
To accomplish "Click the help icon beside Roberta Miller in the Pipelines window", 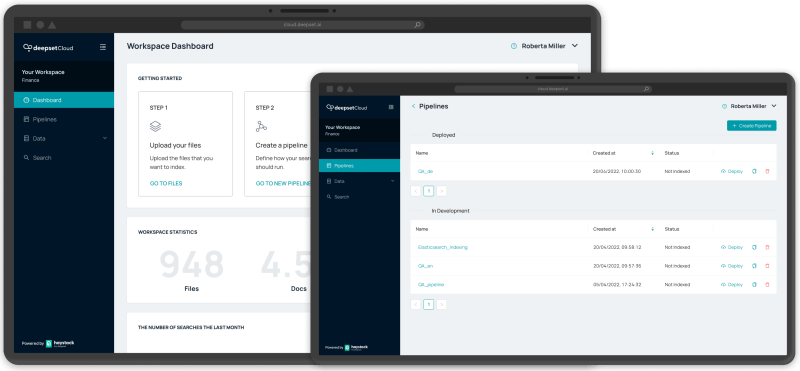I will 724,106.
